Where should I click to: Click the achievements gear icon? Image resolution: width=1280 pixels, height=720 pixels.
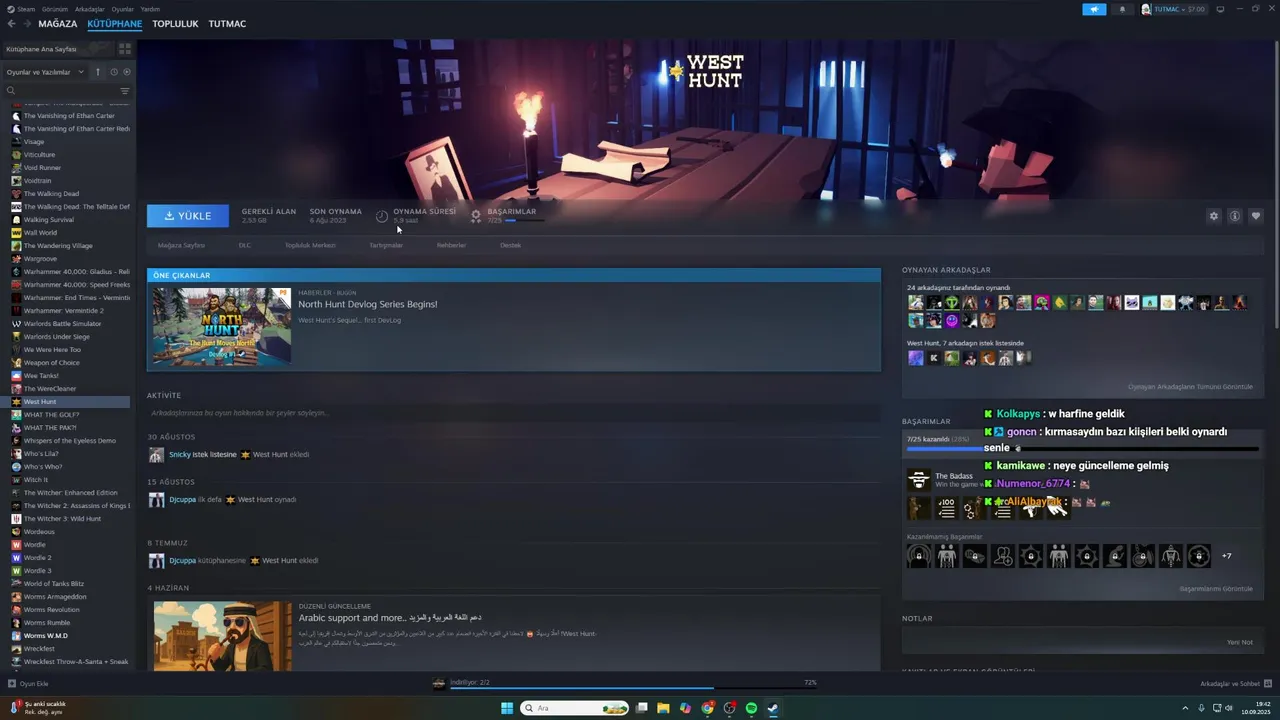(476, 216)
